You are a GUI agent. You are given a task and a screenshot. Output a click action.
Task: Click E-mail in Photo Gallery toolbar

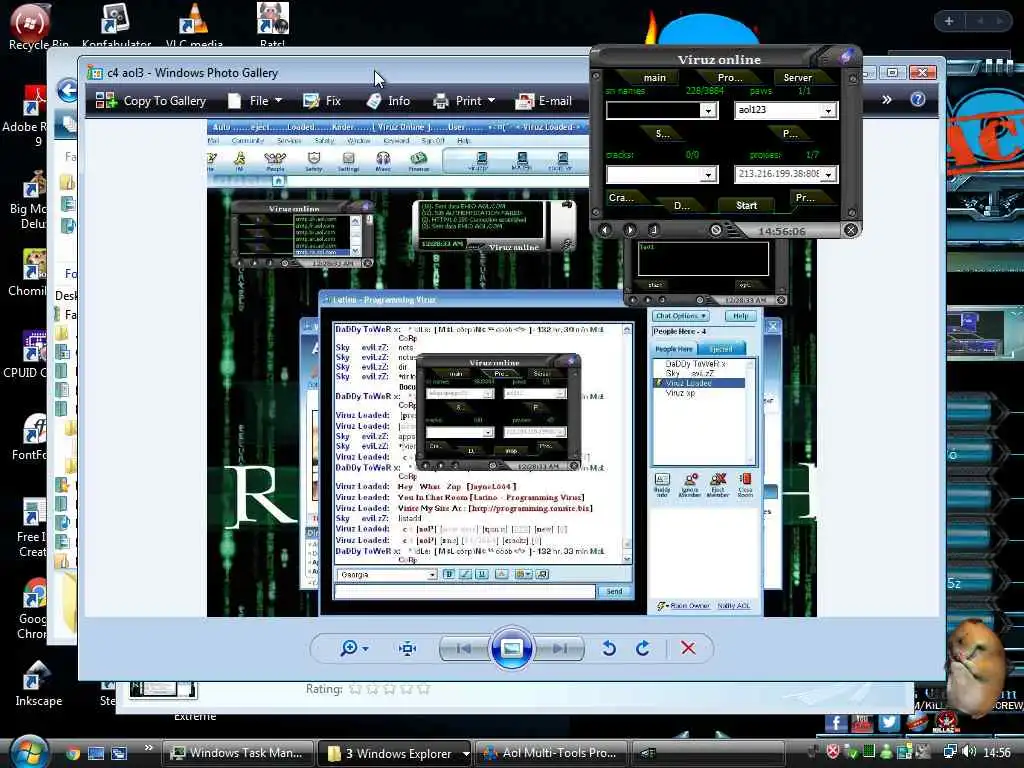click(543, 101)
